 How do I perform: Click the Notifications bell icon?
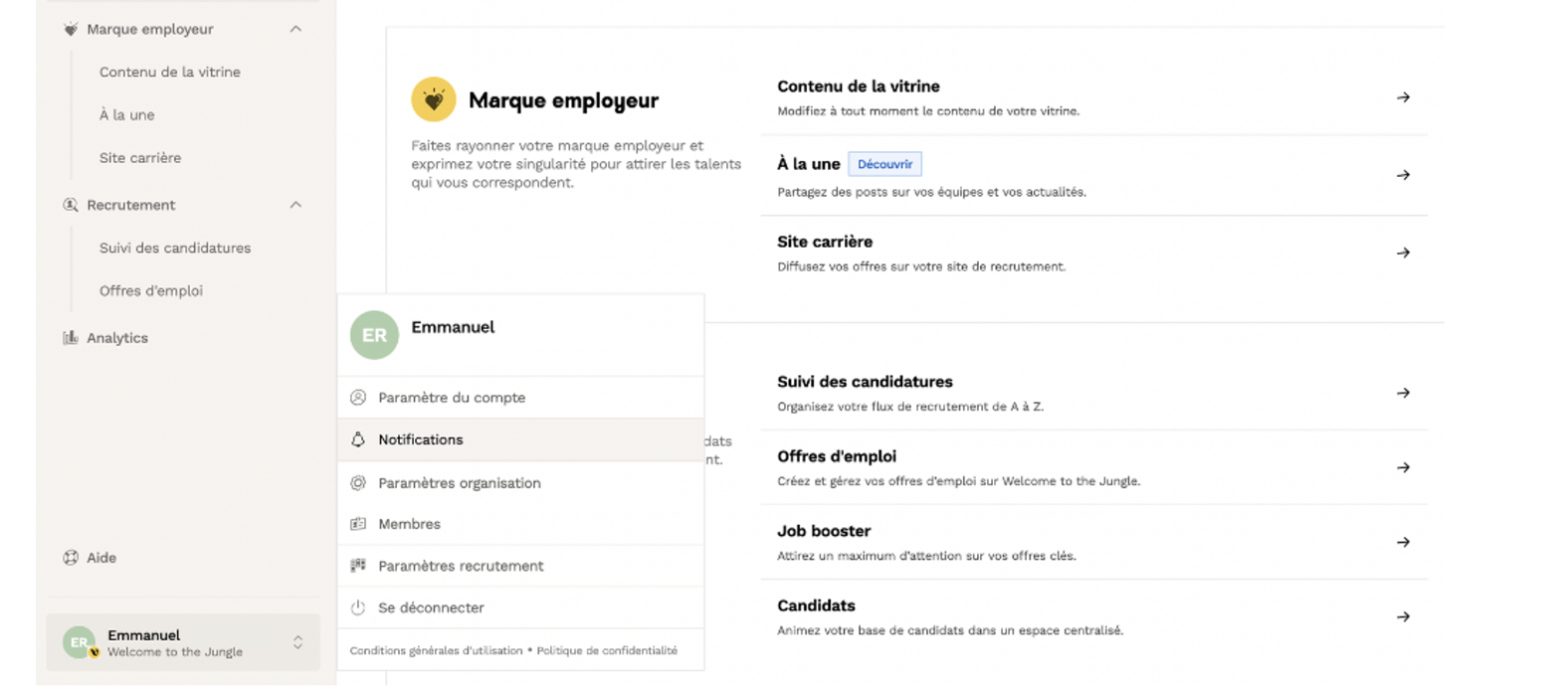[x=358, y=439]
